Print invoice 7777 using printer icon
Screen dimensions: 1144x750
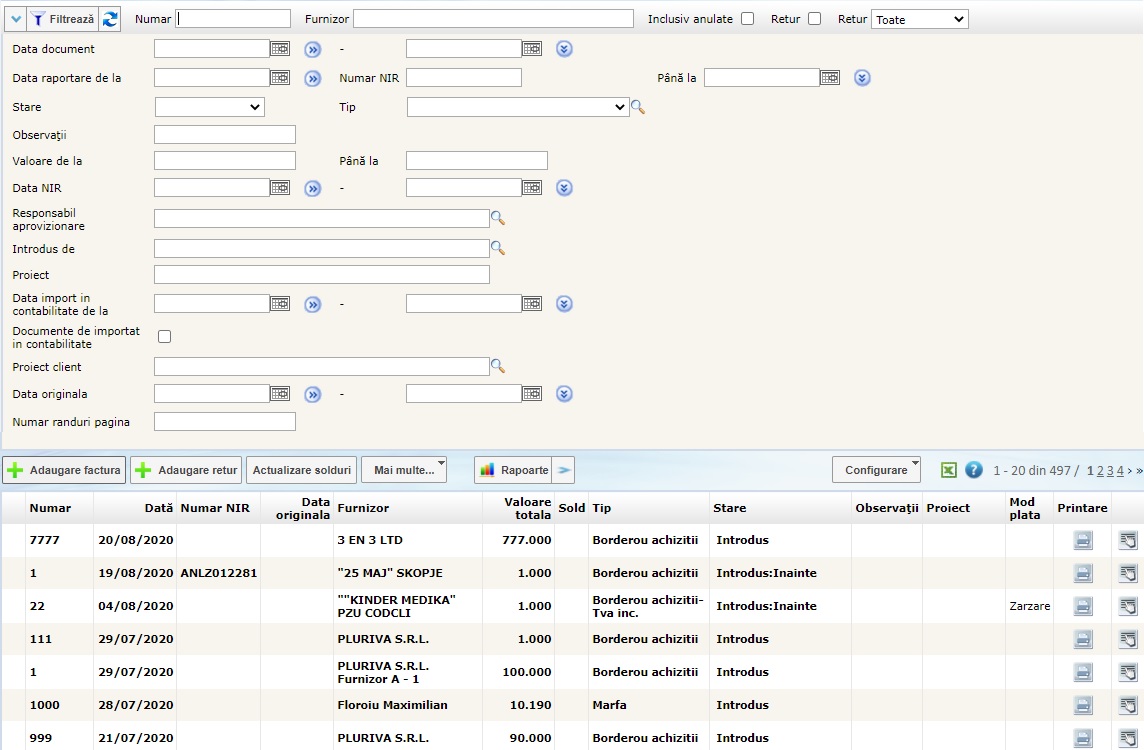pyautogui.click(x=1083, y=540)
